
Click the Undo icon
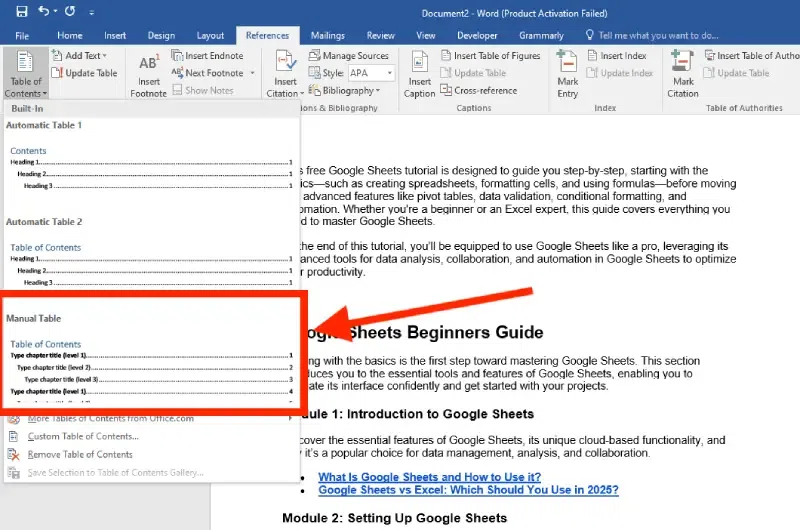[44, 11]
